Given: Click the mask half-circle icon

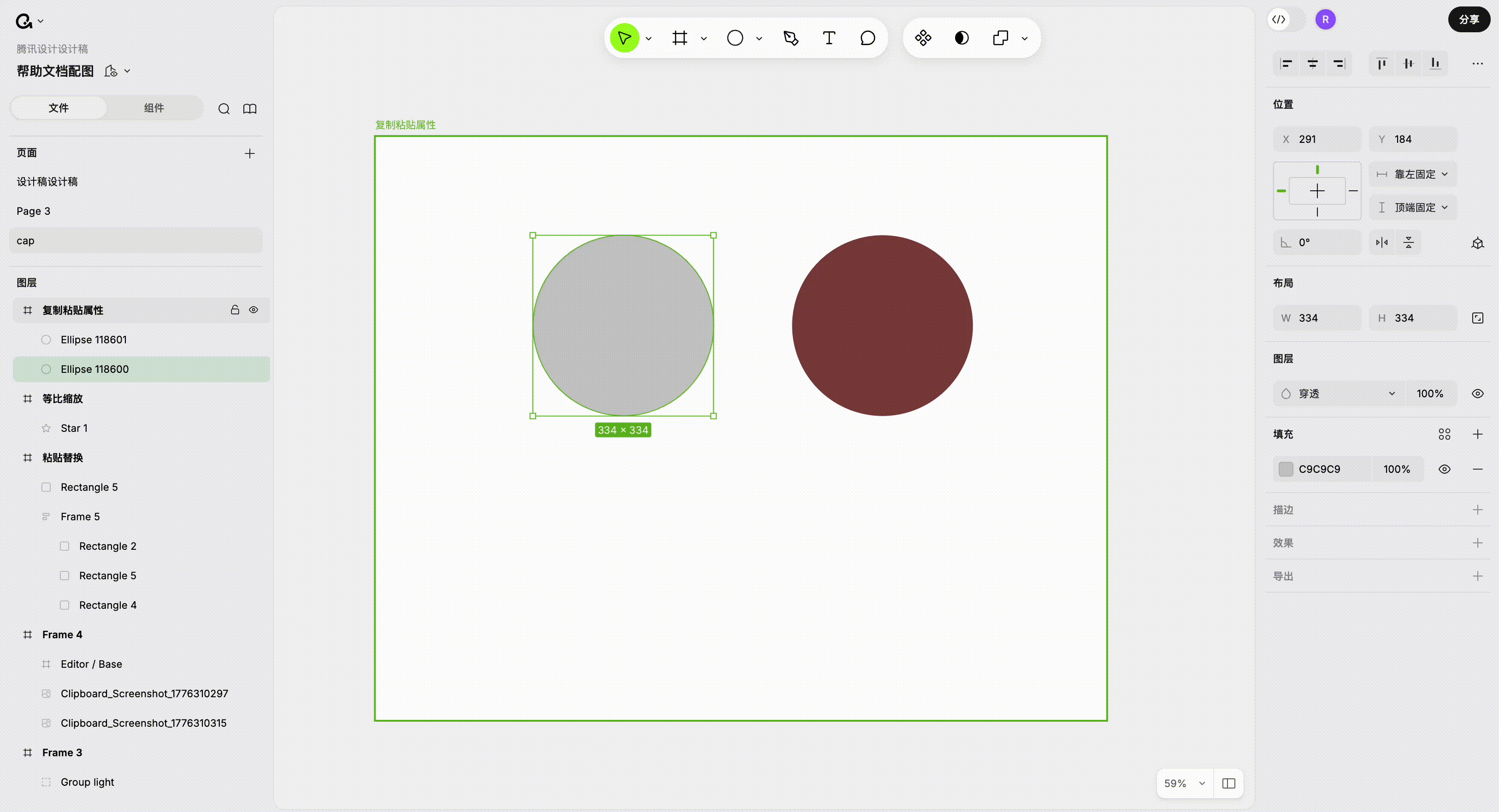Looking at the screenshot, I should click(x=962, y=38).
